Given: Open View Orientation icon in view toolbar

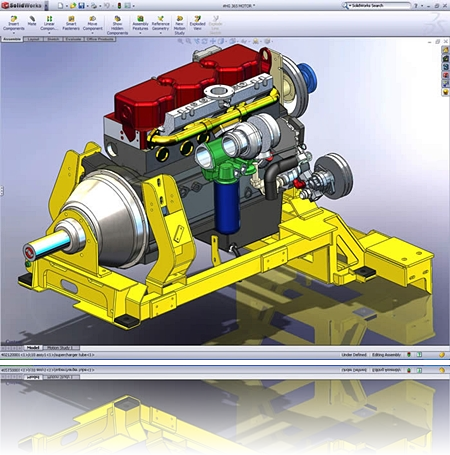Looking at the screenshot, I should 213,41.
